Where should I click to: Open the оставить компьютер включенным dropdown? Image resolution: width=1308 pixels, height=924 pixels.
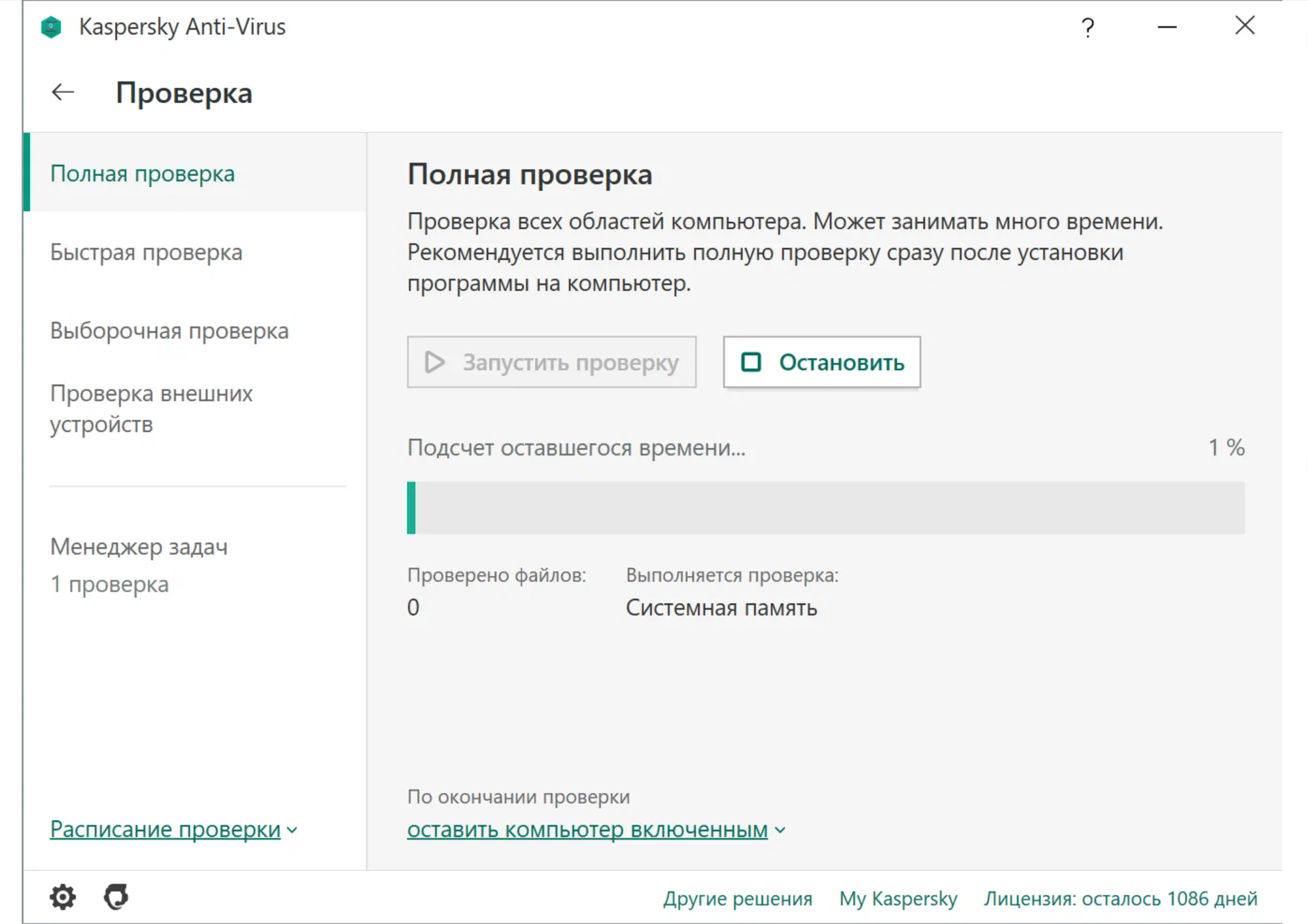point(587,829)
